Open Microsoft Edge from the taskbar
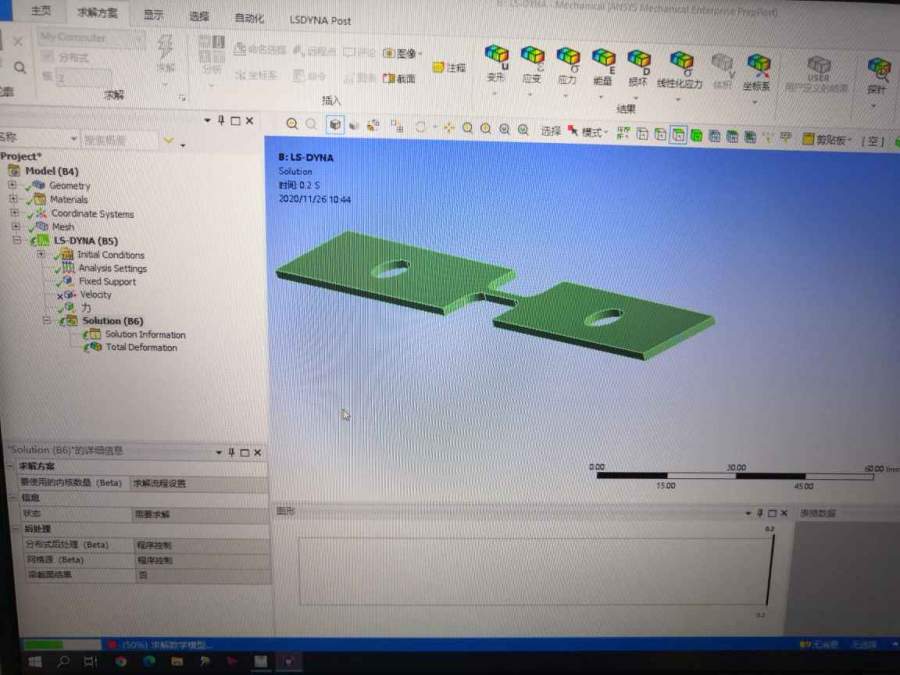900x675 pixels. pos(149,661)
